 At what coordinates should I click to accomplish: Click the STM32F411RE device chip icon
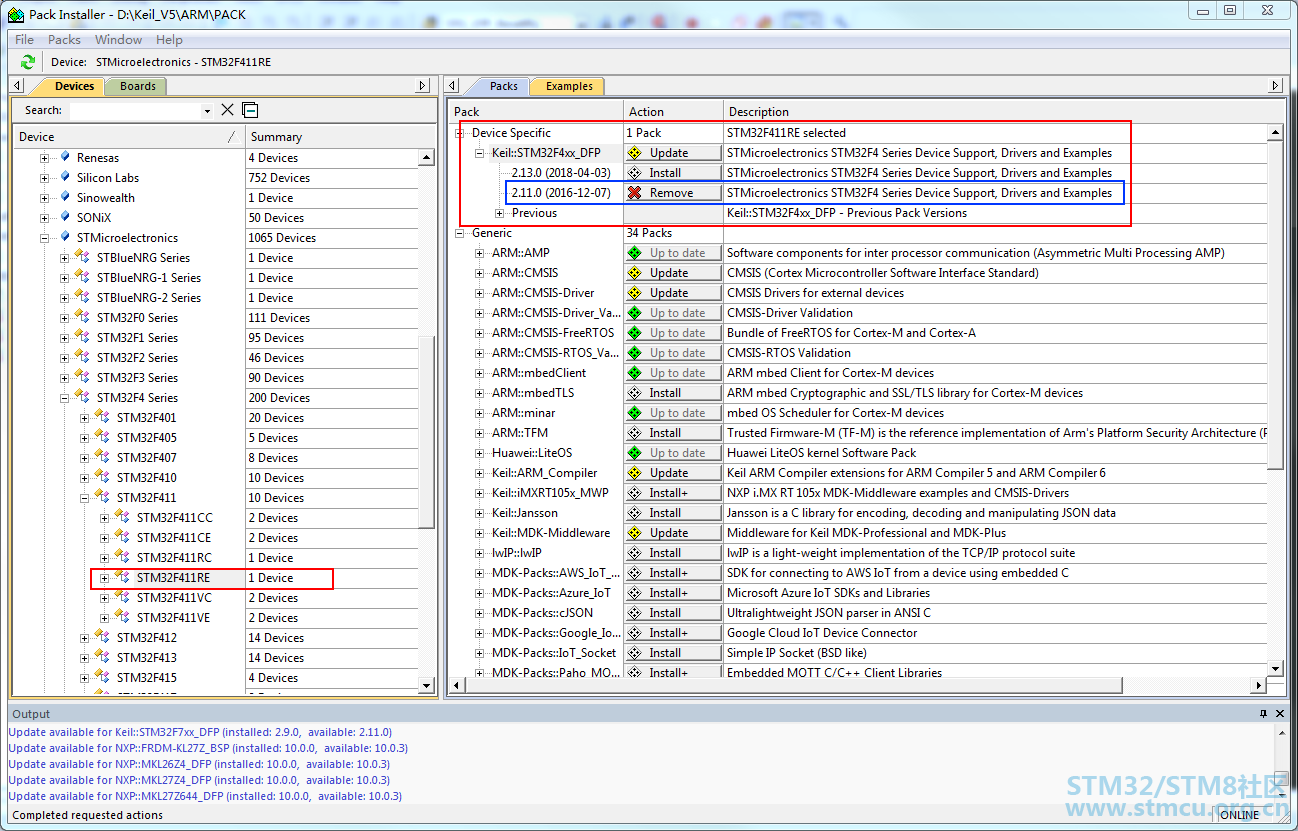coord(123,577)
